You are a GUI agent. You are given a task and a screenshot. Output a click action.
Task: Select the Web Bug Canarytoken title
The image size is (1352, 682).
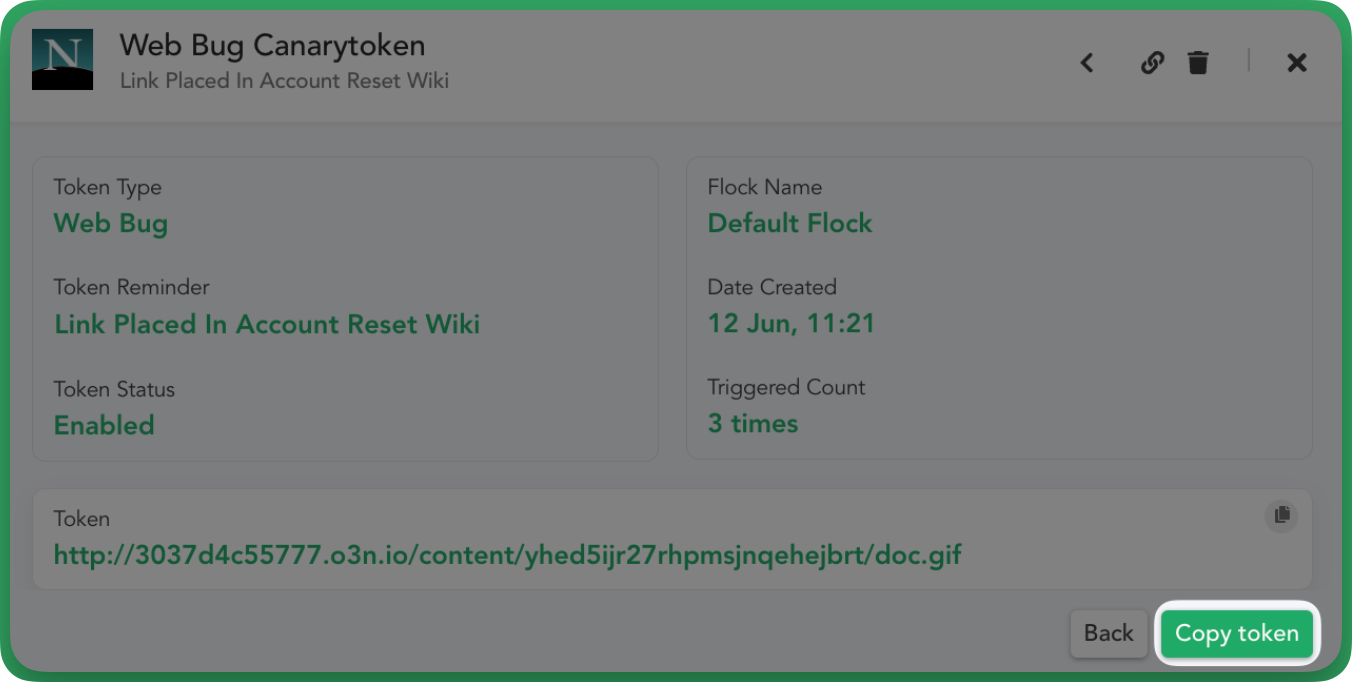pos(272,45)
